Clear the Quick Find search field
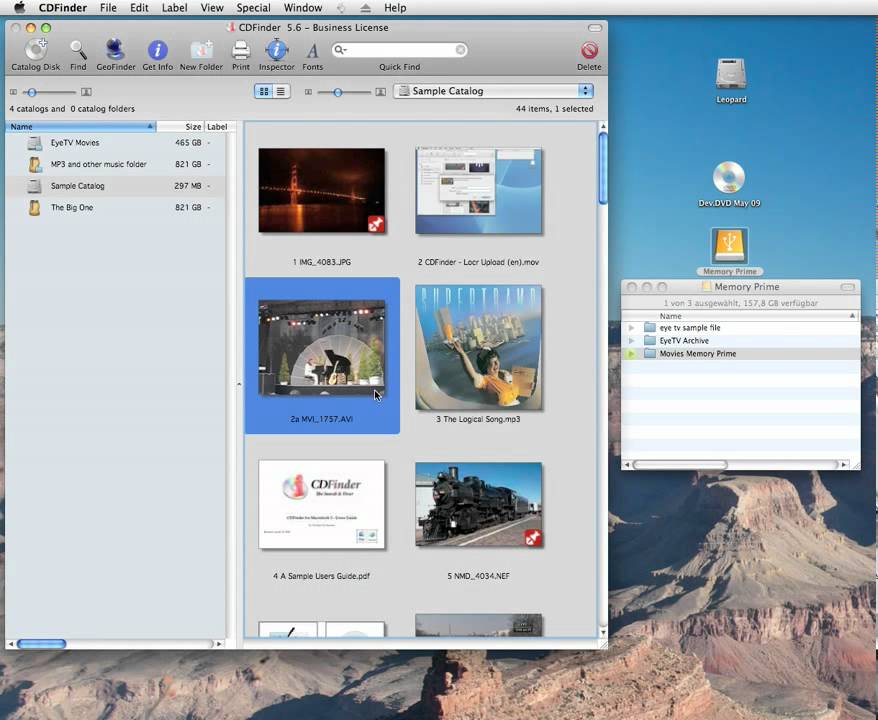Screen dimensions: 878x720 point(460,50)
